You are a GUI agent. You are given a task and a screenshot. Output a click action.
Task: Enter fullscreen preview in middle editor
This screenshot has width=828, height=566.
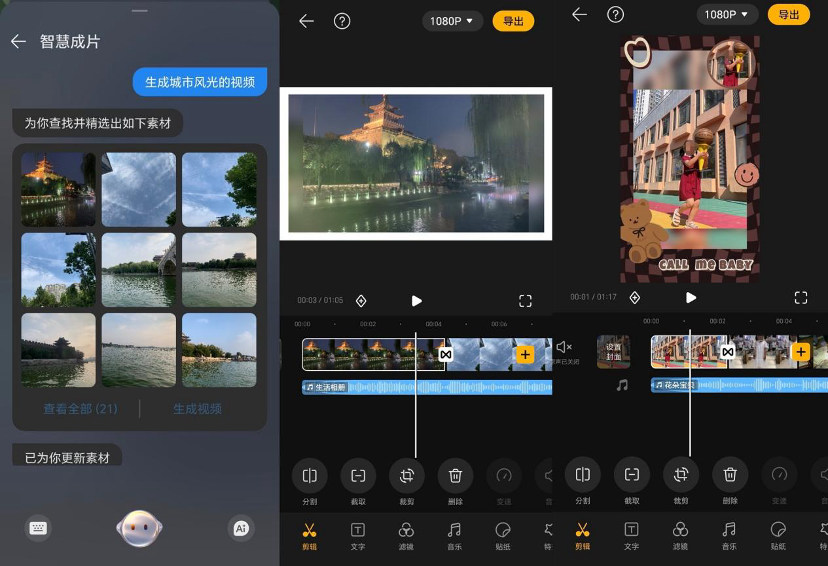tap(525, 301)
